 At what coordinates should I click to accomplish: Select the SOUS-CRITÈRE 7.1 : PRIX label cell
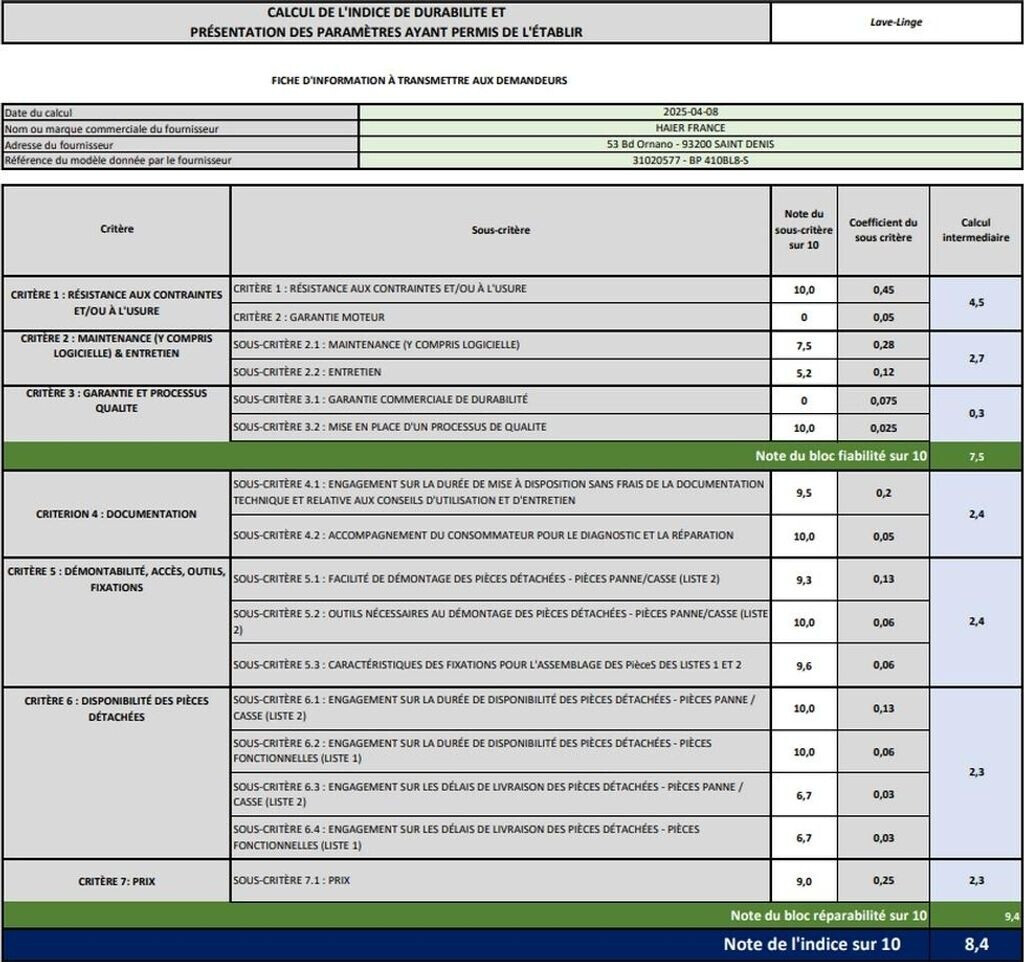coord(500,880)
